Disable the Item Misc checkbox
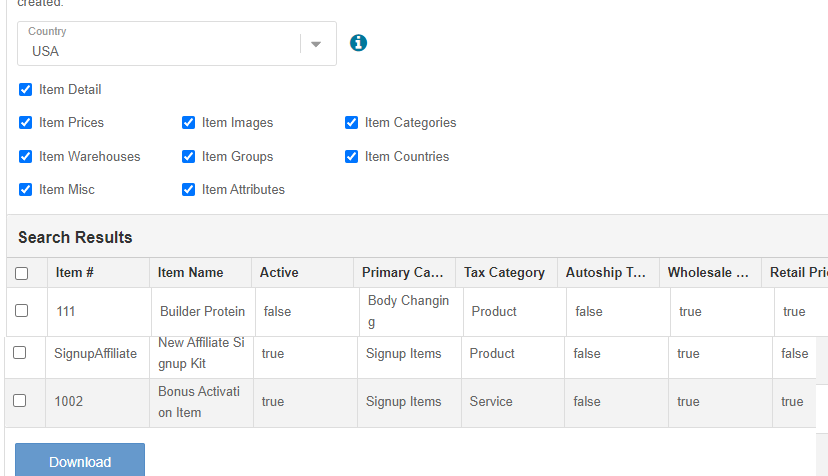 (26, 190)
